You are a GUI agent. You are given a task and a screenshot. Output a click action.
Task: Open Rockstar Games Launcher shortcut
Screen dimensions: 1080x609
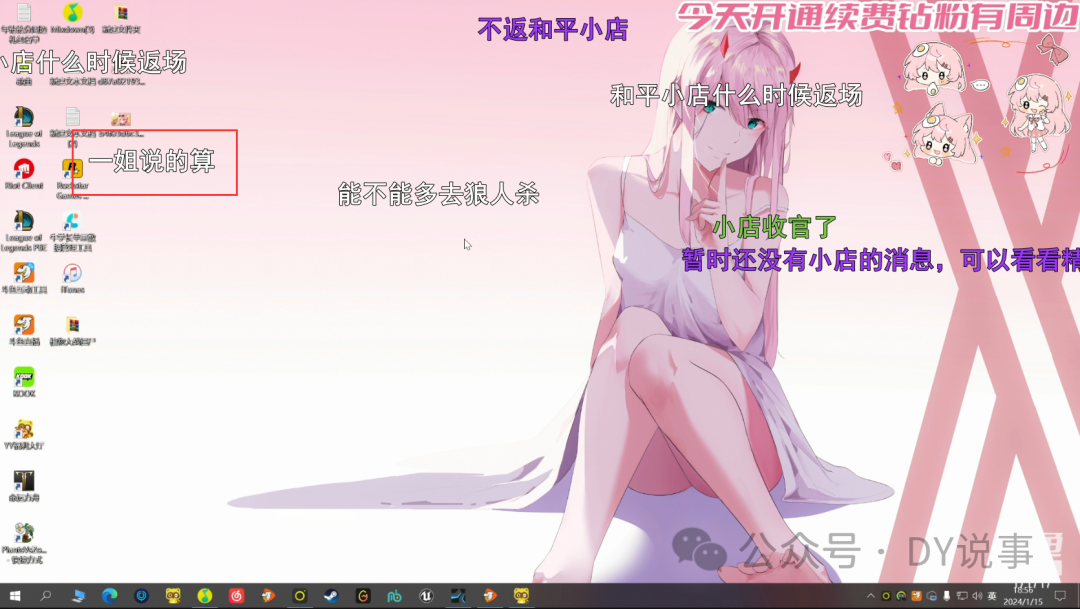point(72,178)
